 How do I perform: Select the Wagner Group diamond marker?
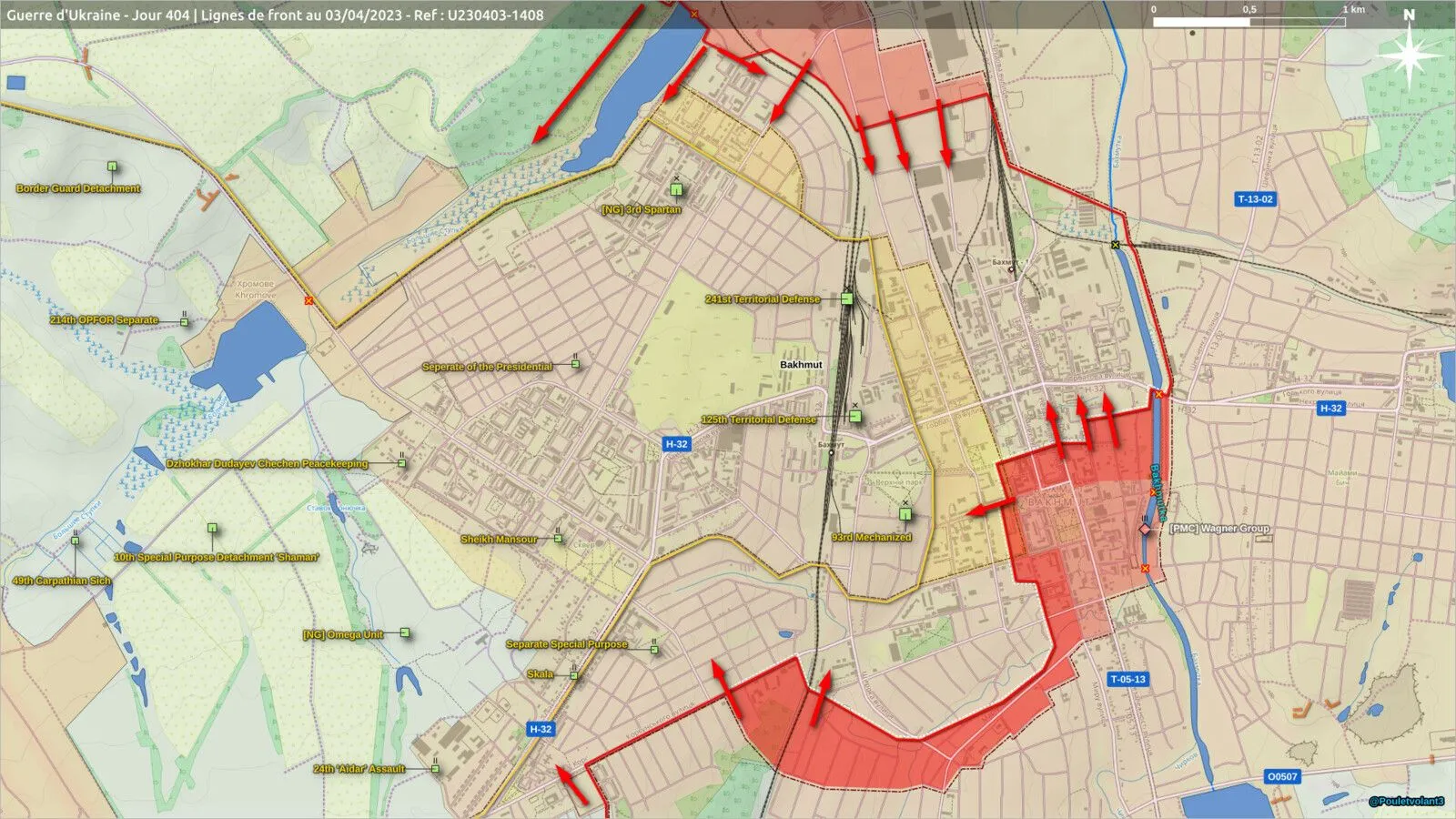(1145, 529)
